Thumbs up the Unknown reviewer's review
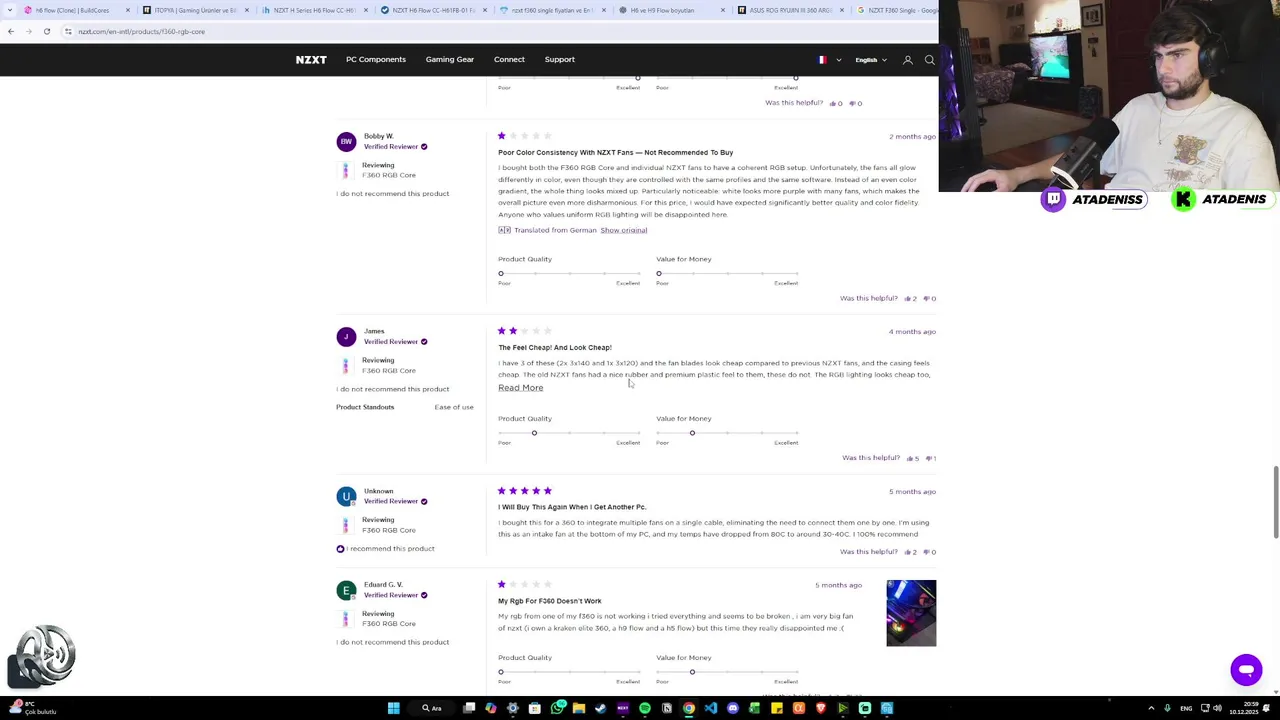 tap(907, 552)
